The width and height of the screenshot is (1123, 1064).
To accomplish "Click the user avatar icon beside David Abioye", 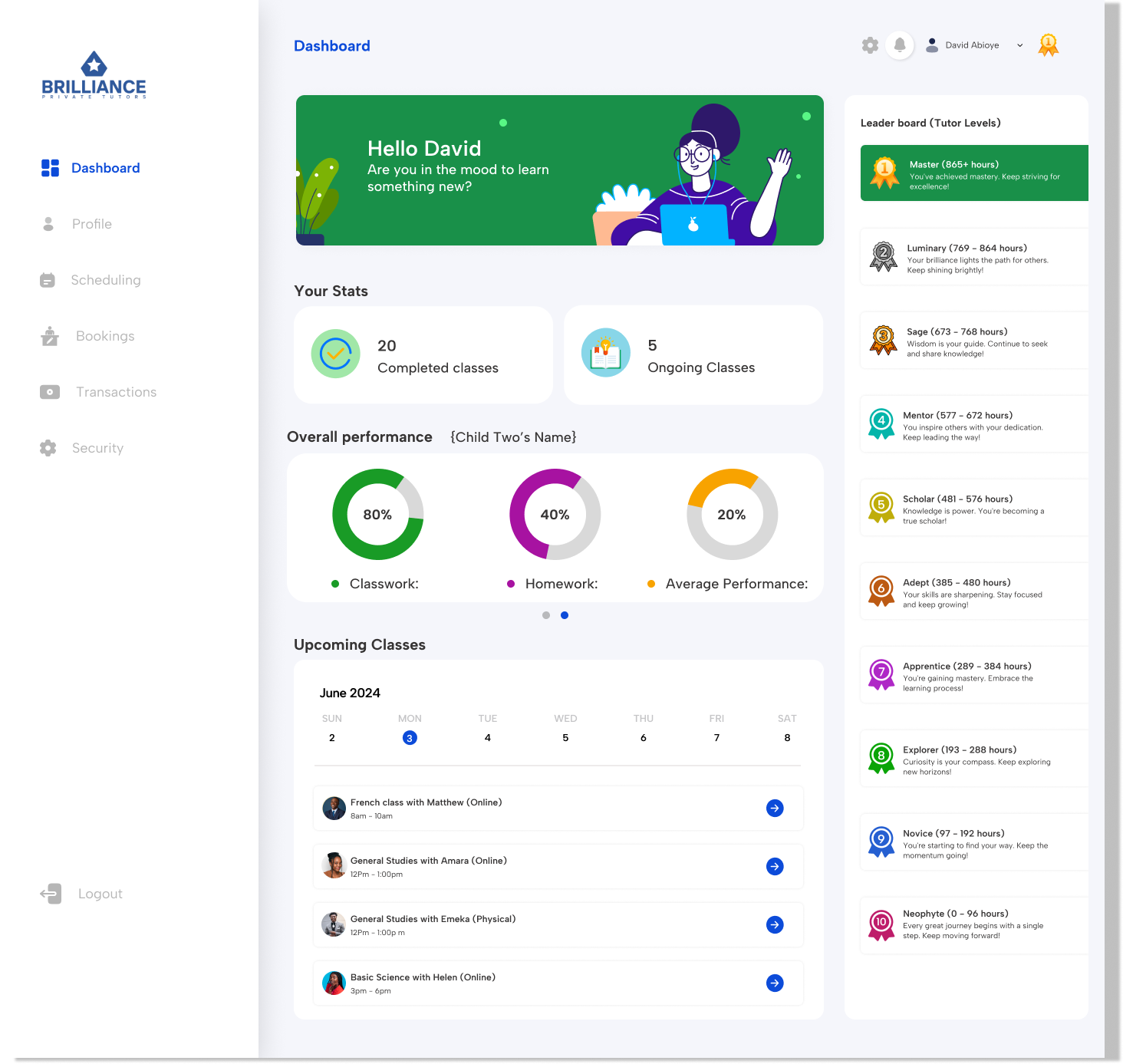I will 932,45.
